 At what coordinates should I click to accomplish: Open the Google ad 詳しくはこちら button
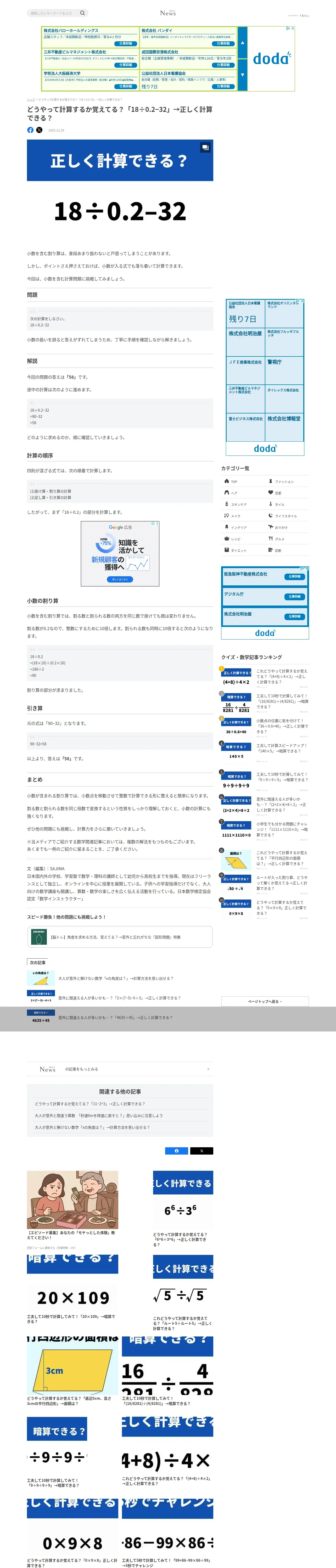click(x=120, y=579)
